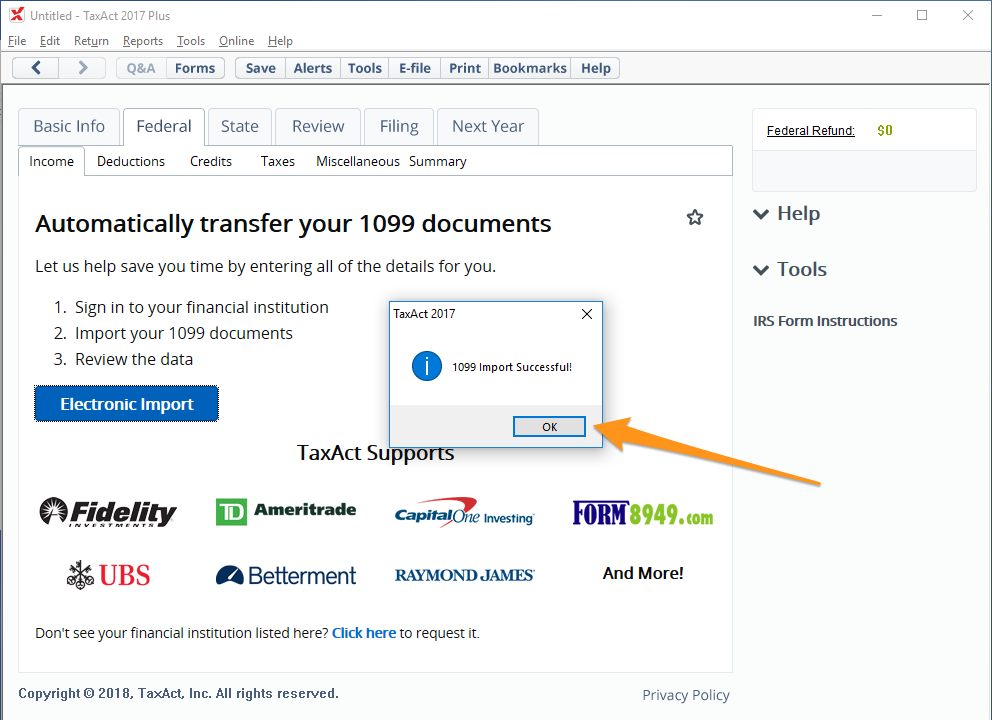Image resolution: width=992 pixels, height=720 pixels.
Task: Switch to the Next Year tab
Action: coord(488,127)
